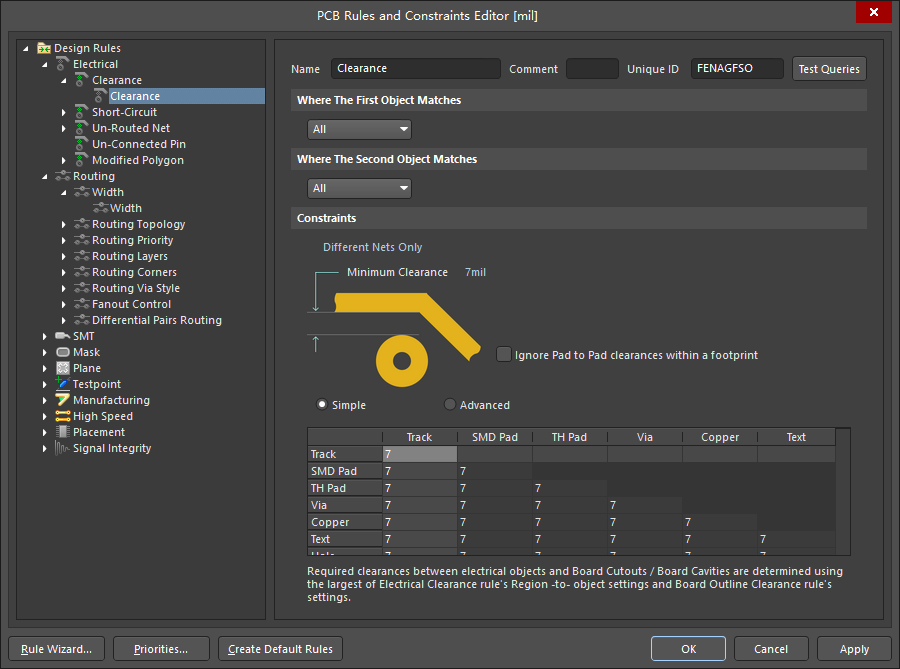Expand the Routing Topology node
Viewport: 900px width, 669px height.
tap(64, 224)
